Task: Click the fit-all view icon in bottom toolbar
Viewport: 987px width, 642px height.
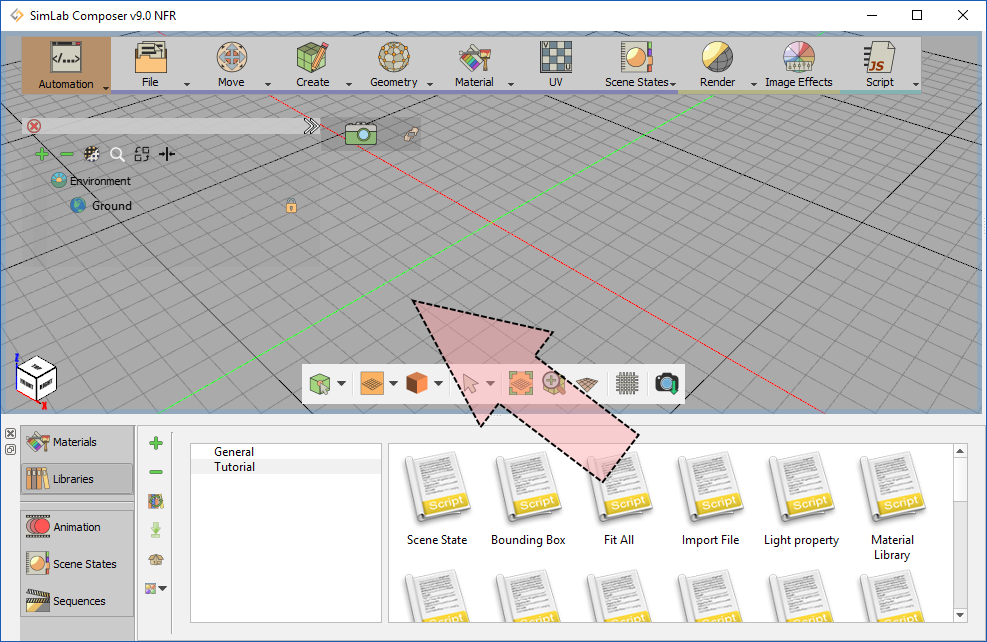Action: pyautogui.click(x=520, y=383)
